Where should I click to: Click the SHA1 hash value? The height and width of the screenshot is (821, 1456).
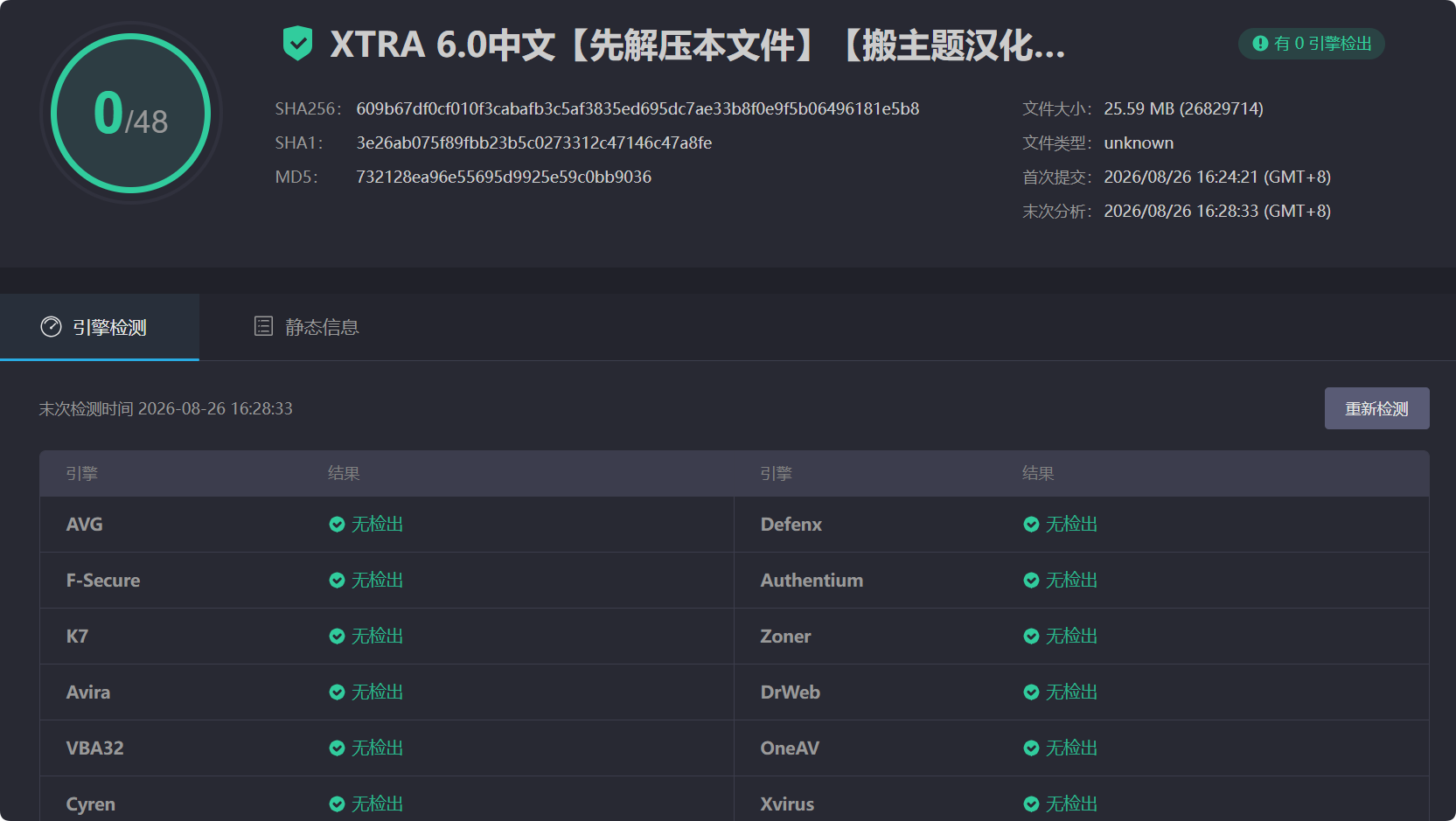533,143
